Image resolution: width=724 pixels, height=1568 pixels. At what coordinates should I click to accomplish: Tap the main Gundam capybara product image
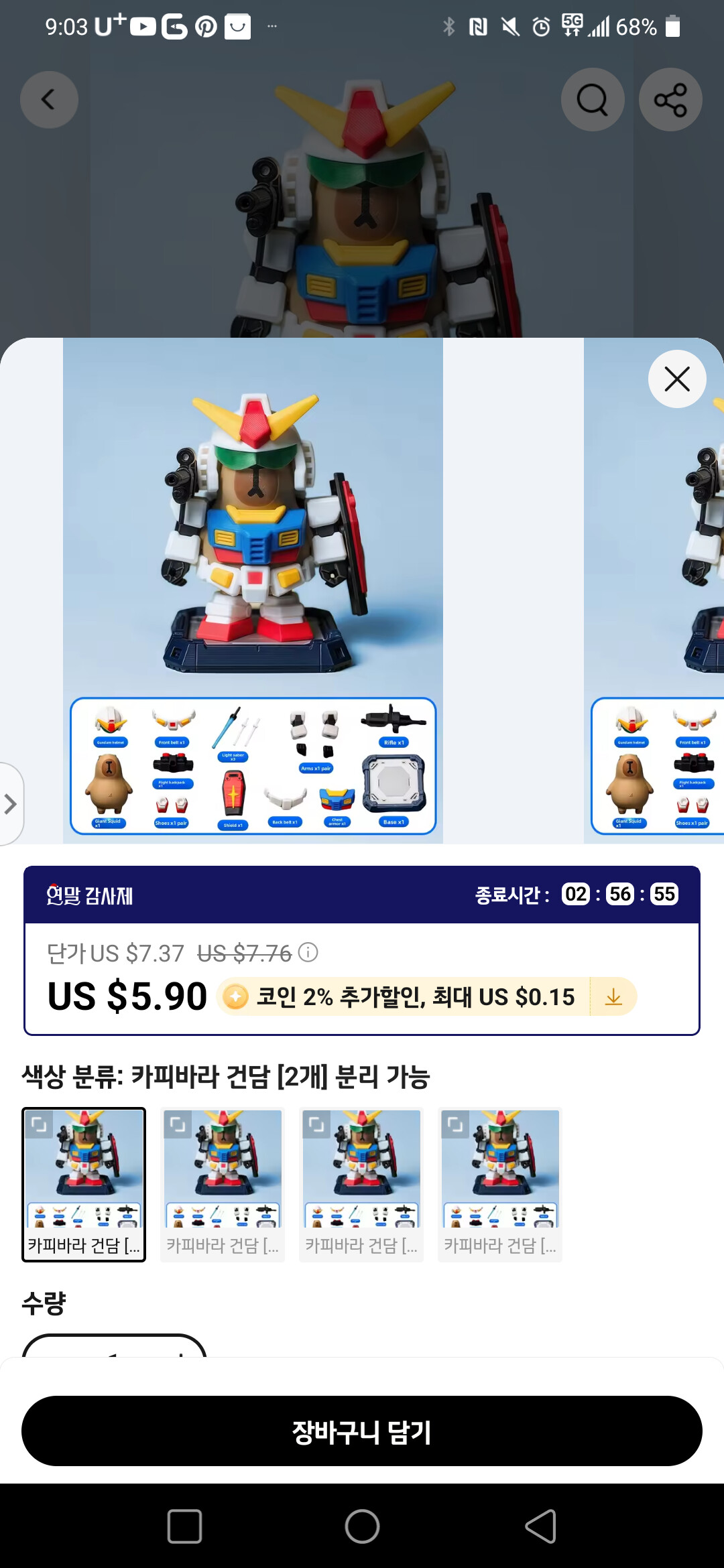(253, 590)
